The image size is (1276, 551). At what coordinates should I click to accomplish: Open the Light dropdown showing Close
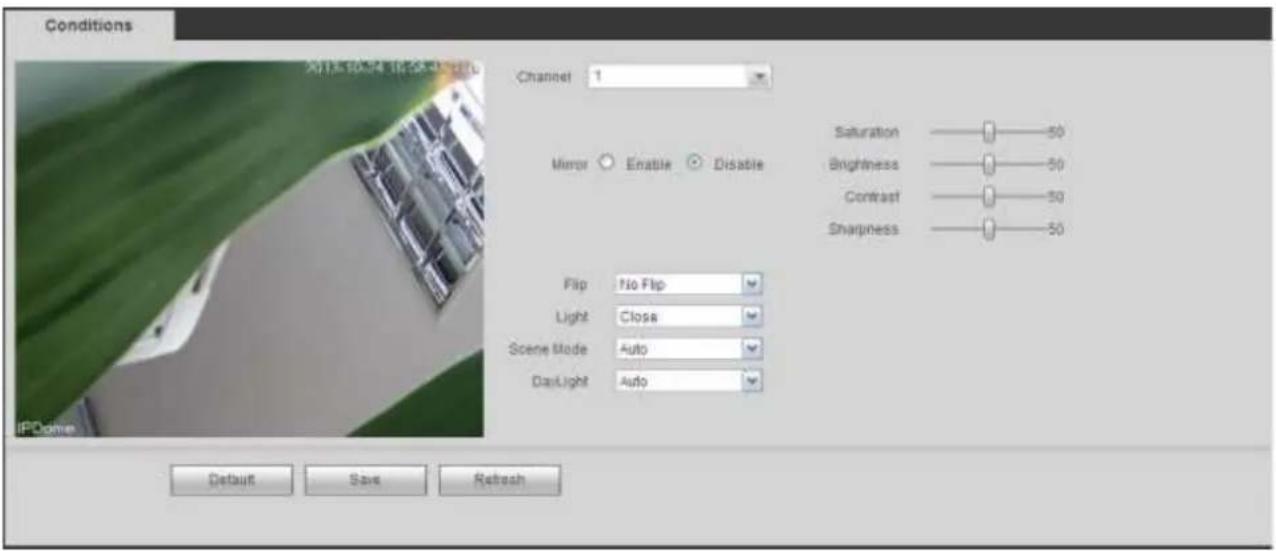click(688, 316)
